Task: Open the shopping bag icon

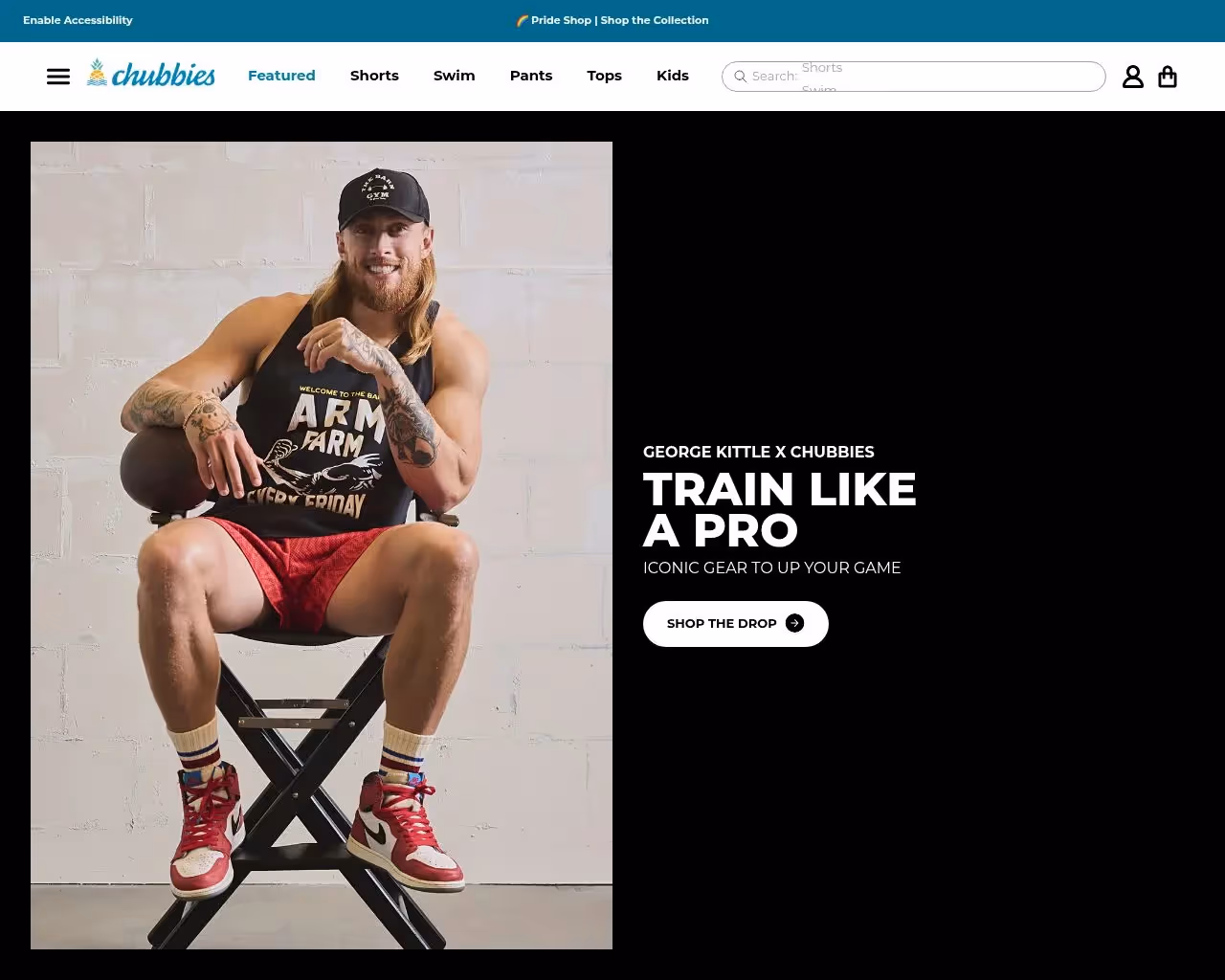Action: click(x=1168, y=77)
